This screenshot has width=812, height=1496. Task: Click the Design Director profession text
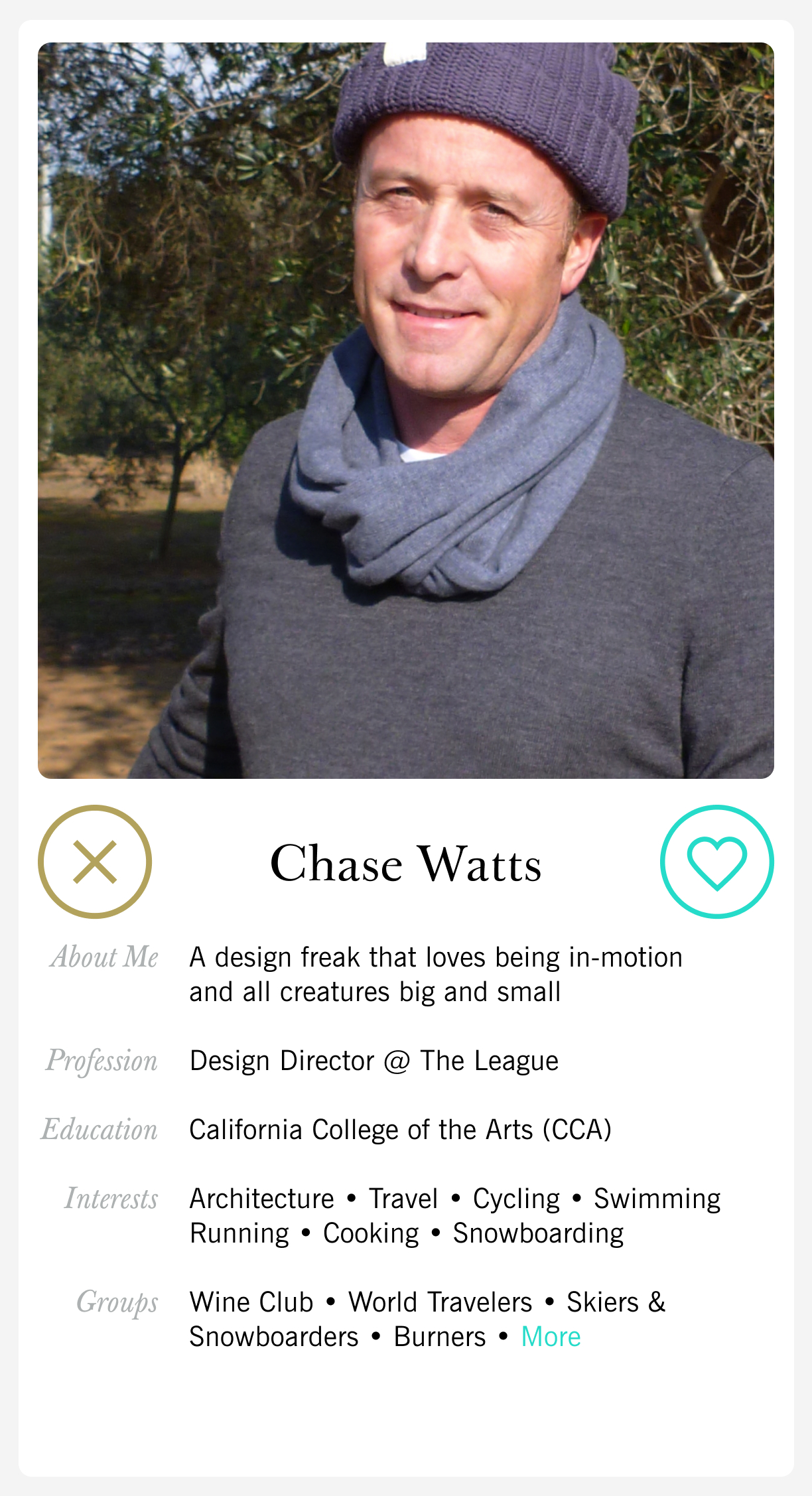pos(374,1061)
